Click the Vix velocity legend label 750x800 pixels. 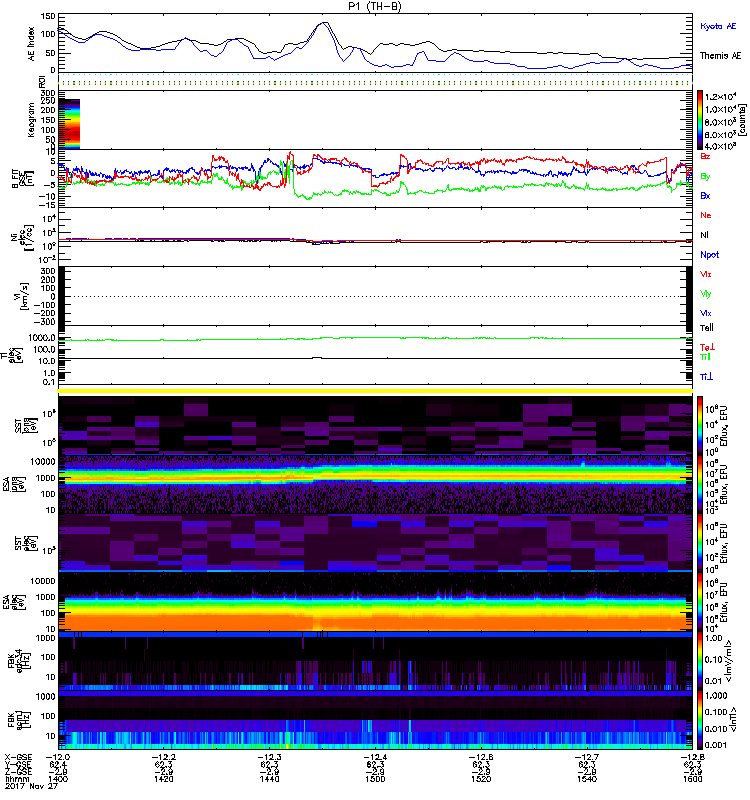click(x=706, y=313)
